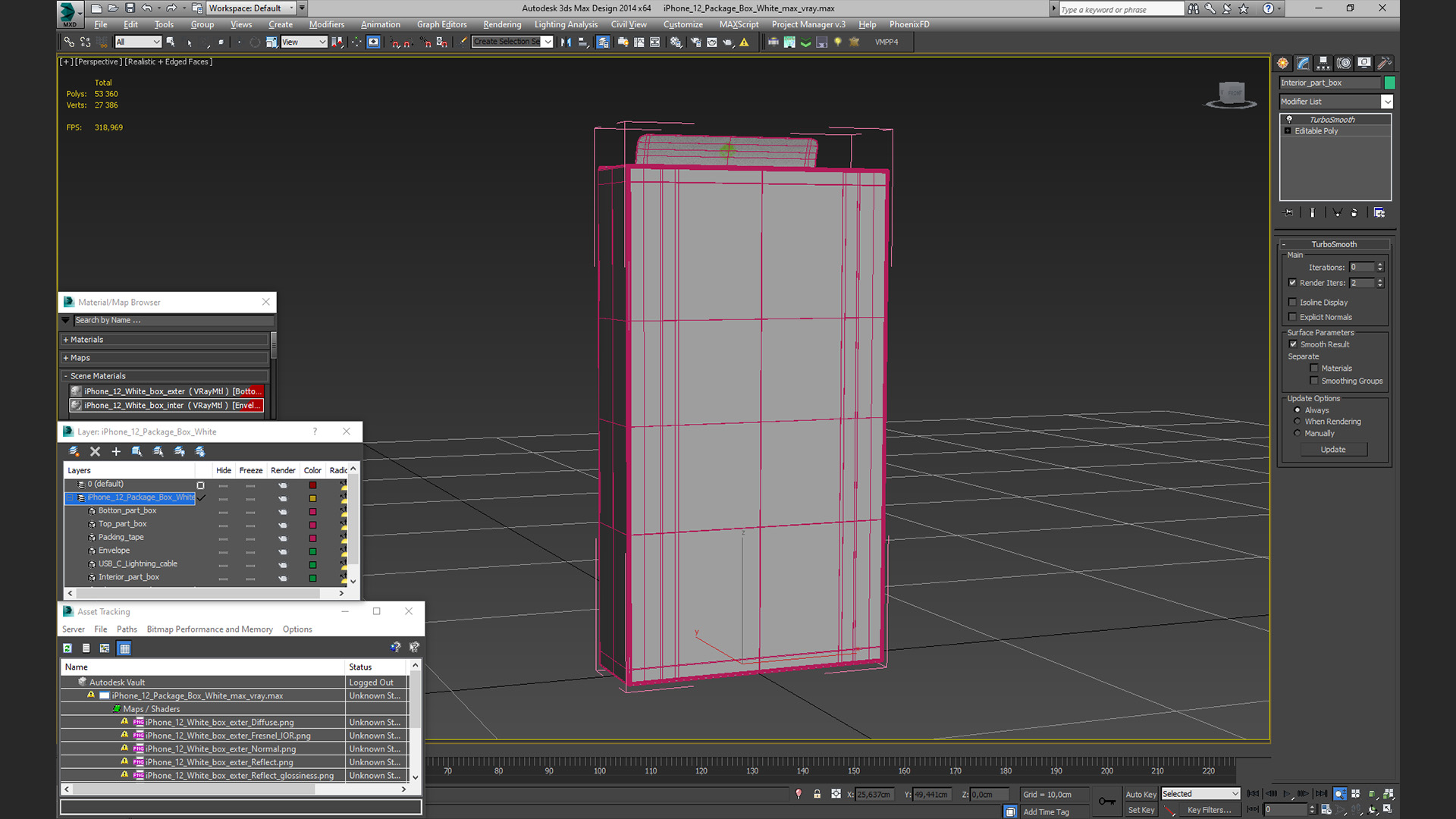Click Select Highlighted Objects and Layers icon

137,451
